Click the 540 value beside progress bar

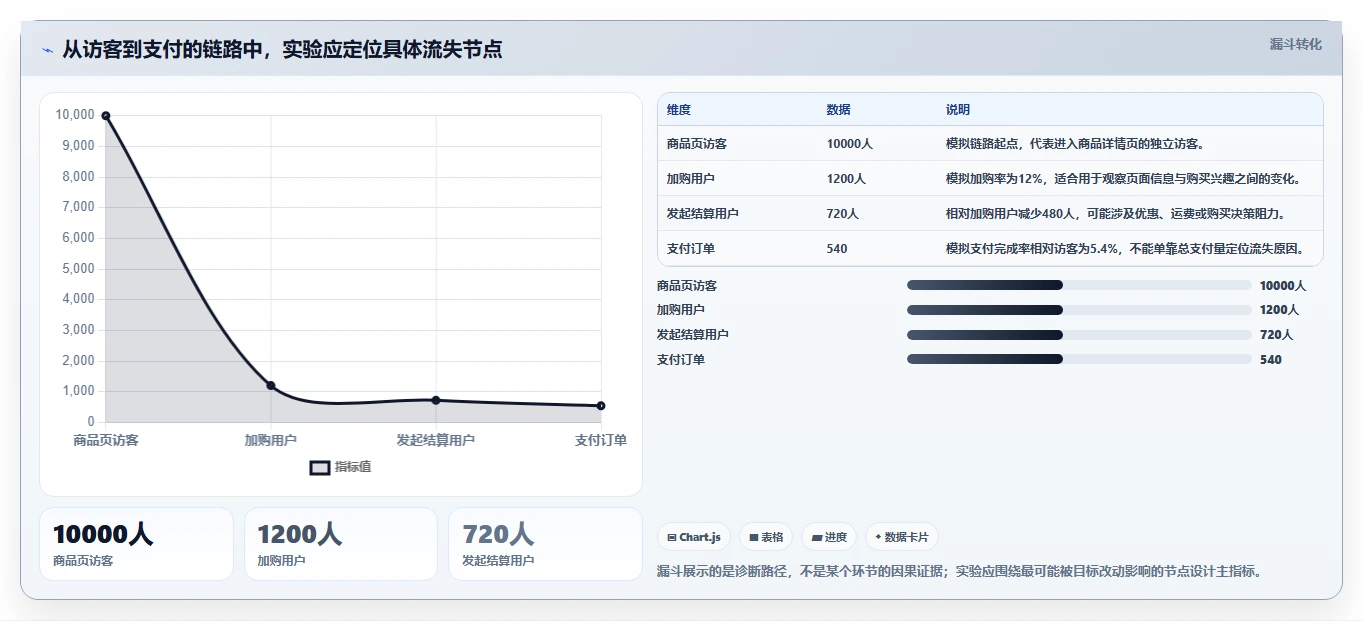[1271, 360]
